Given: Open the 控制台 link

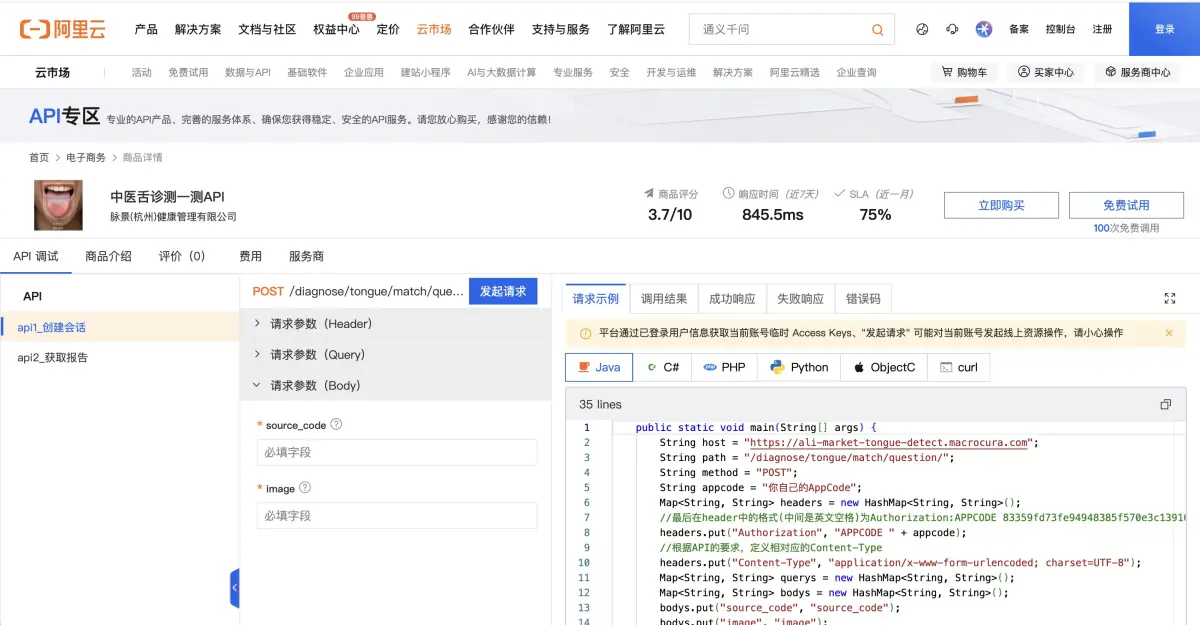Looking at the screenshot, I should coord(1060,29).
